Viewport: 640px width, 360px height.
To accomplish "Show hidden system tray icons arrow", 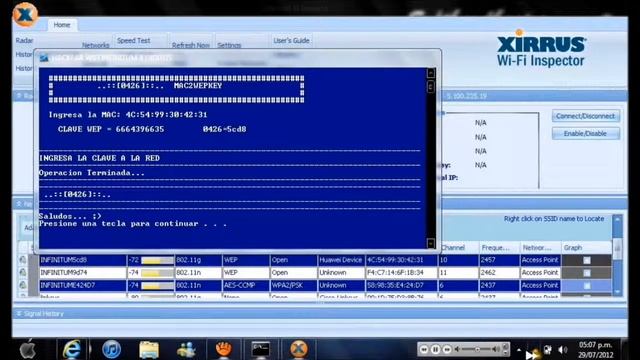I will (518, 350).
